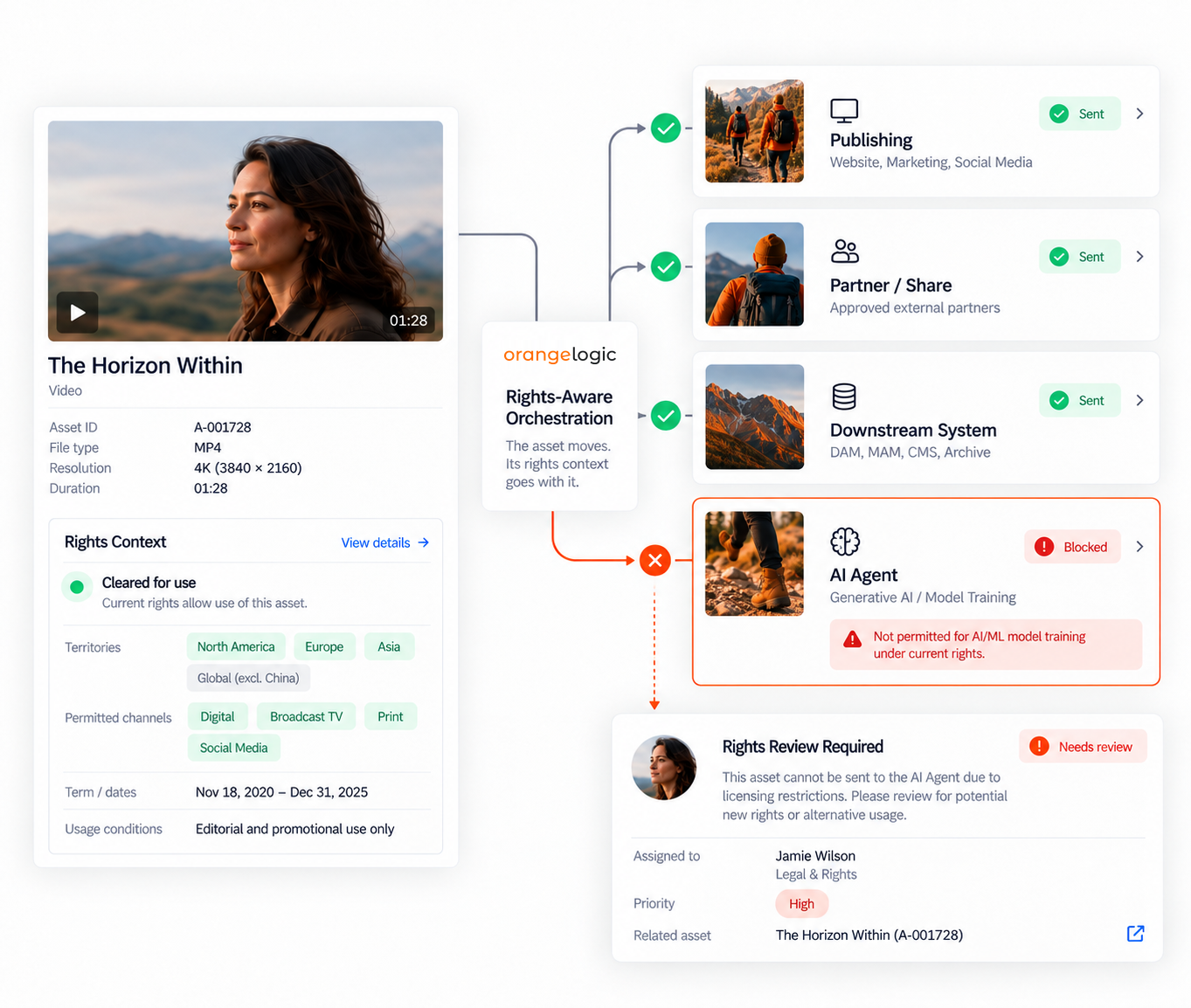Viewport: 1191px width, 1008px height.
Task: Click the red X blocked connector icon
Action: [654, 560]
